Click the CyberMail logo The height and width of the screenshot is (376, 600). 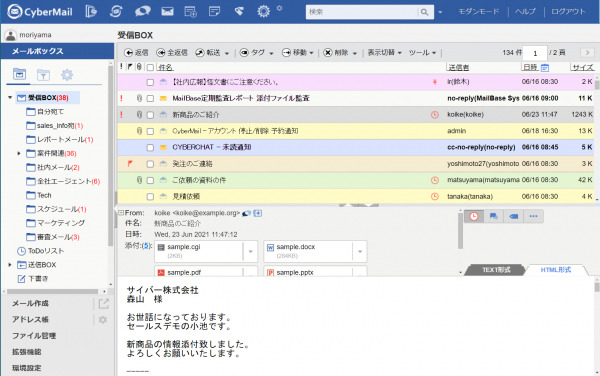[40, 11]
